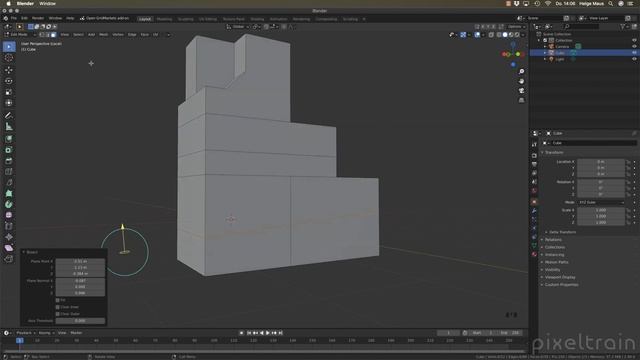Collapse the Bisect operator panel

point(24,252)
